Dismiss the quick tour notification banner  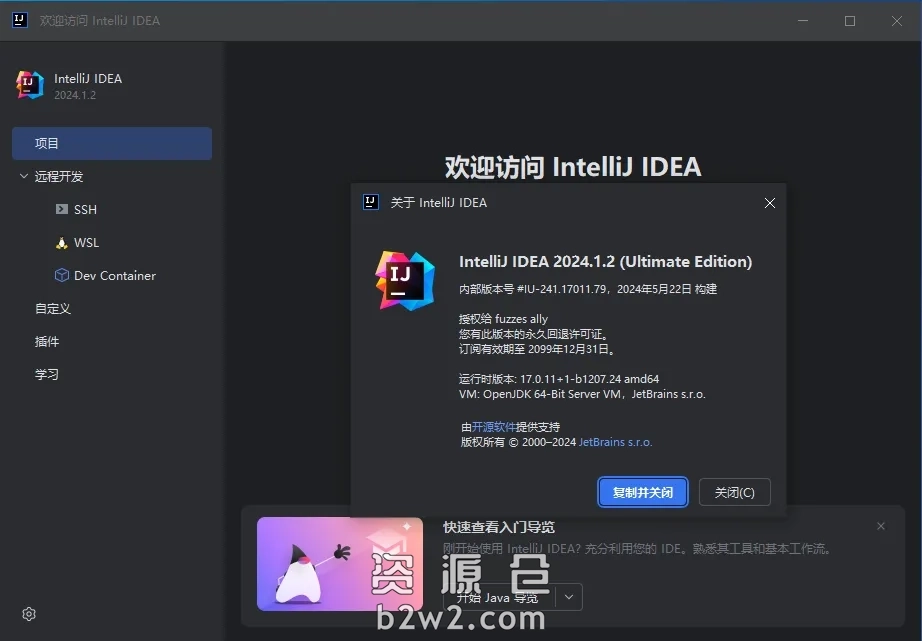click(881, 526)
